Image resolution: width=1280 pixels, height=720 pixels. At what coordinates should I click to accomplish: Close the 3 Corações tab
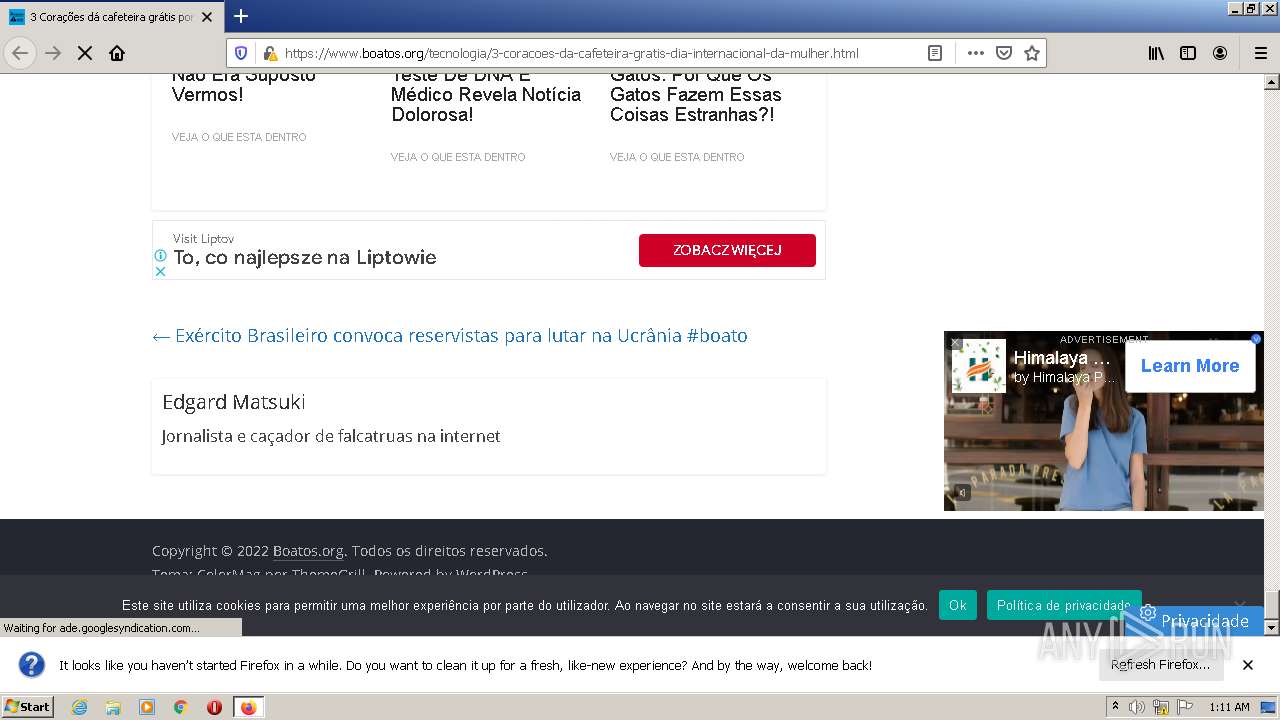coord(207,17)
